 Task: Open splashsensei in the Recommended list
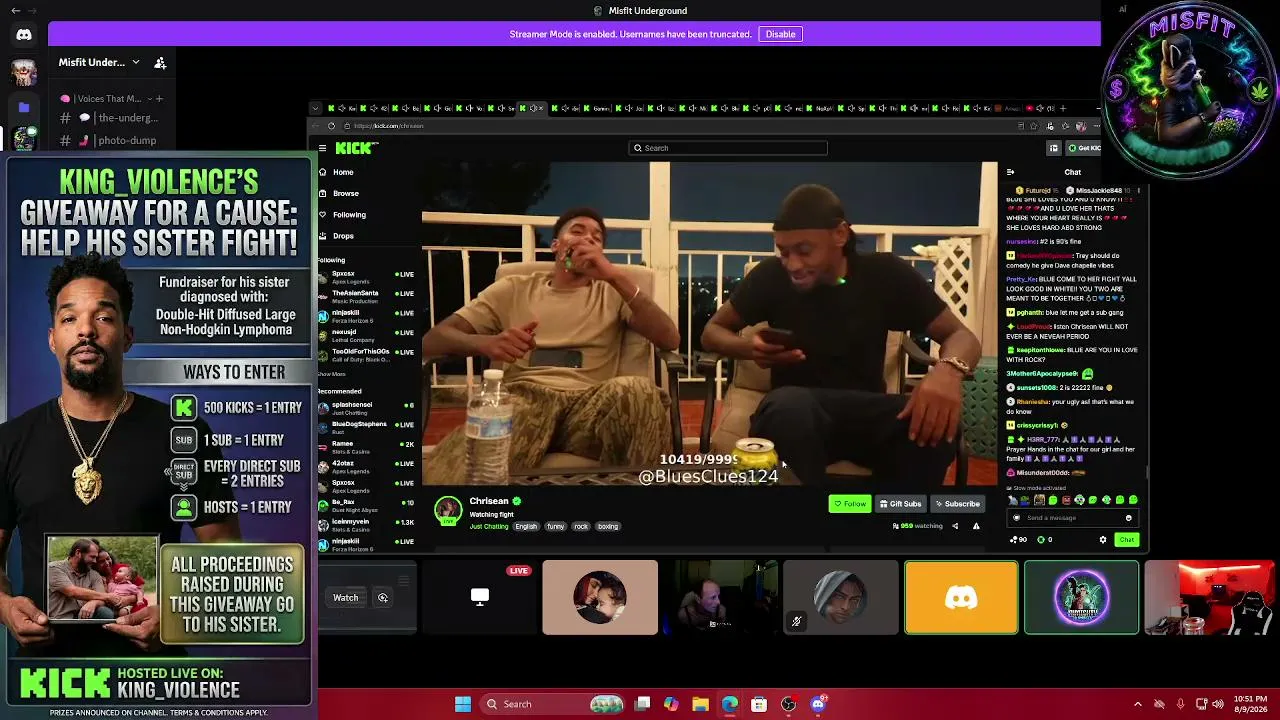[x=365, y=408]
